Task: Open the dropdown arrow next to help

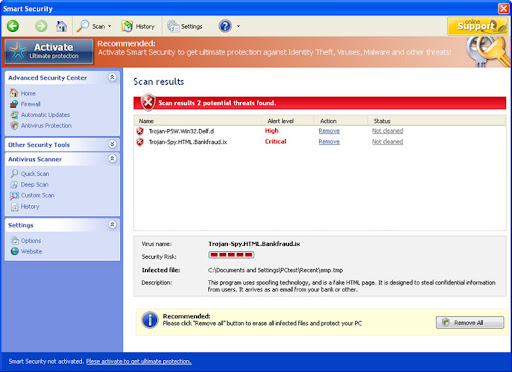Action: coord(238,26)
